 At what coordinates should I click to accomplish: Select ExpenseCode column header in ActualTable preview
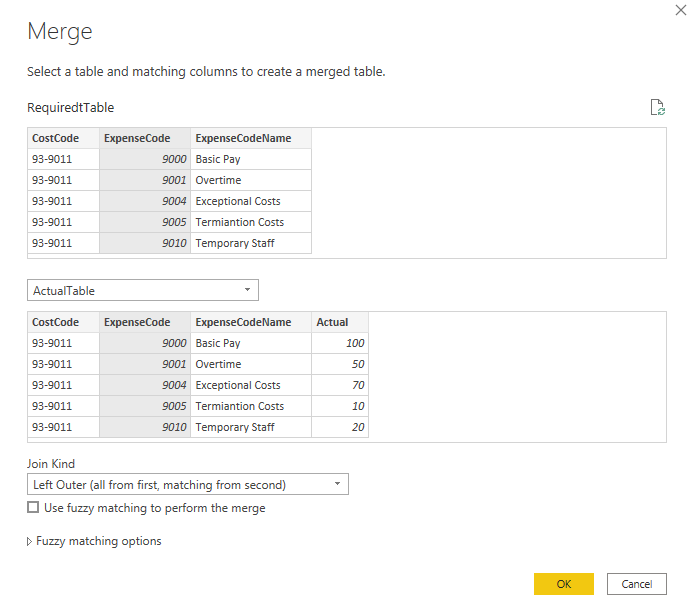coord(145,322)
